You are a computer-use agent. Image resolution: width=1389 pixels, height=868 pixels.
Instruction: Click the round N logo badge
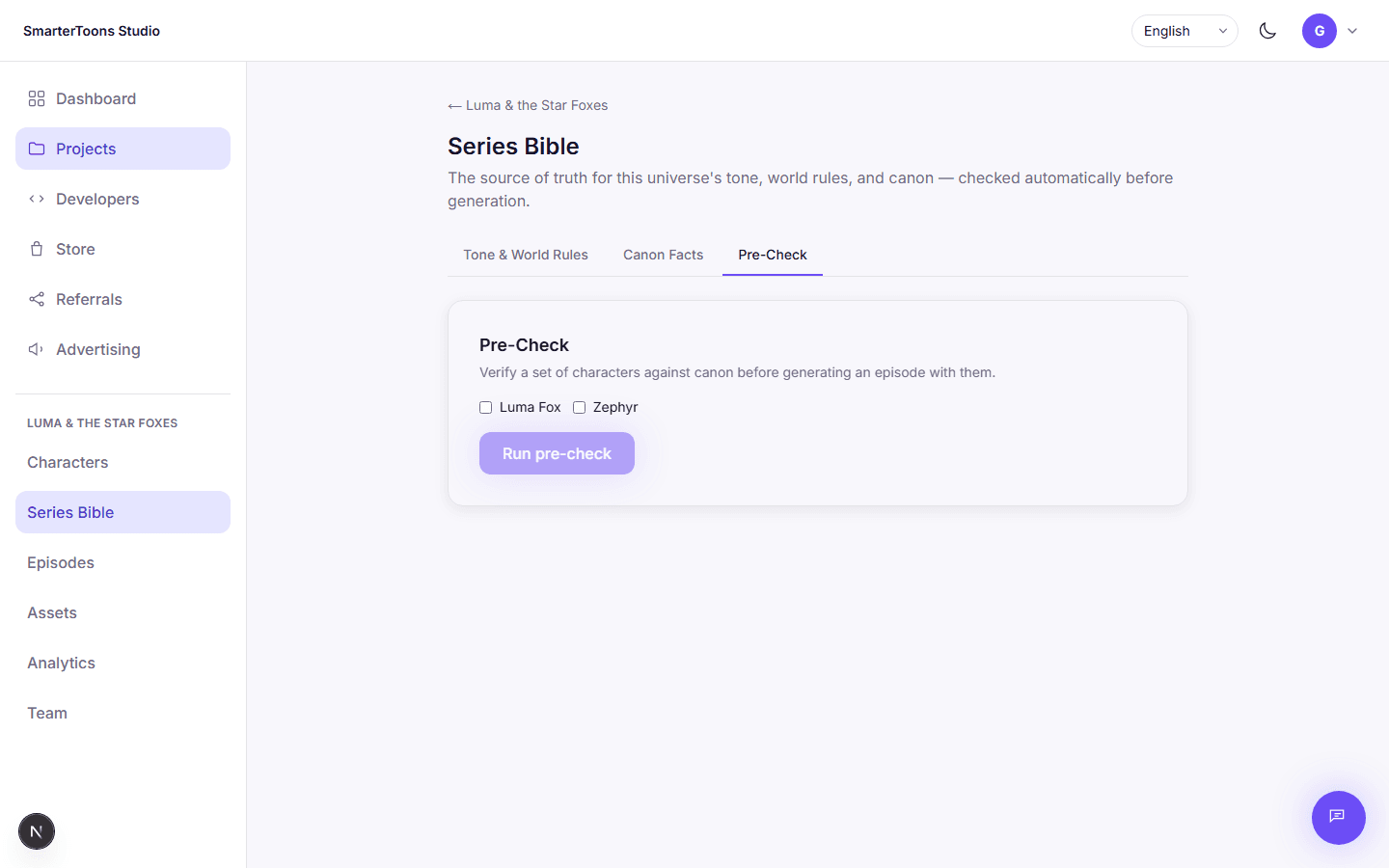37,831
